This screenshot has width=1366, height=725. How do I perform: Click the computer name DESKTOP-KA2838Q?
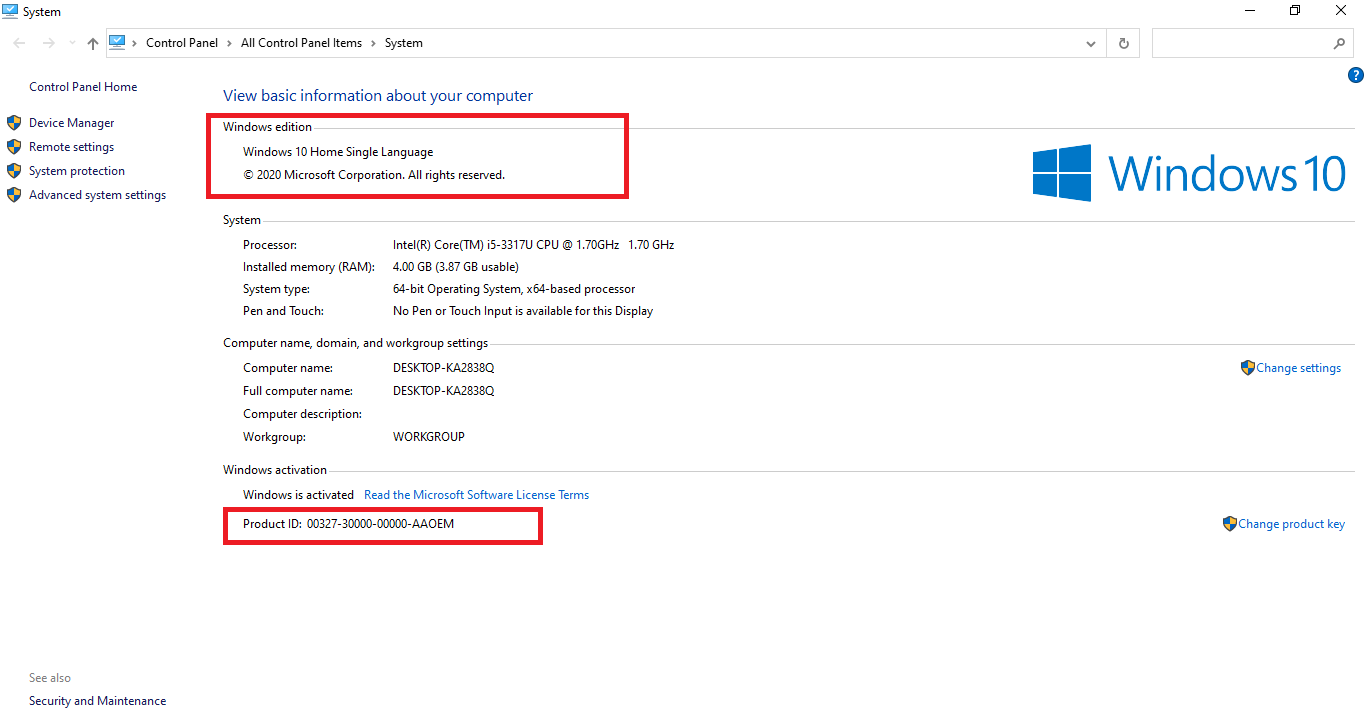point(444,368)
